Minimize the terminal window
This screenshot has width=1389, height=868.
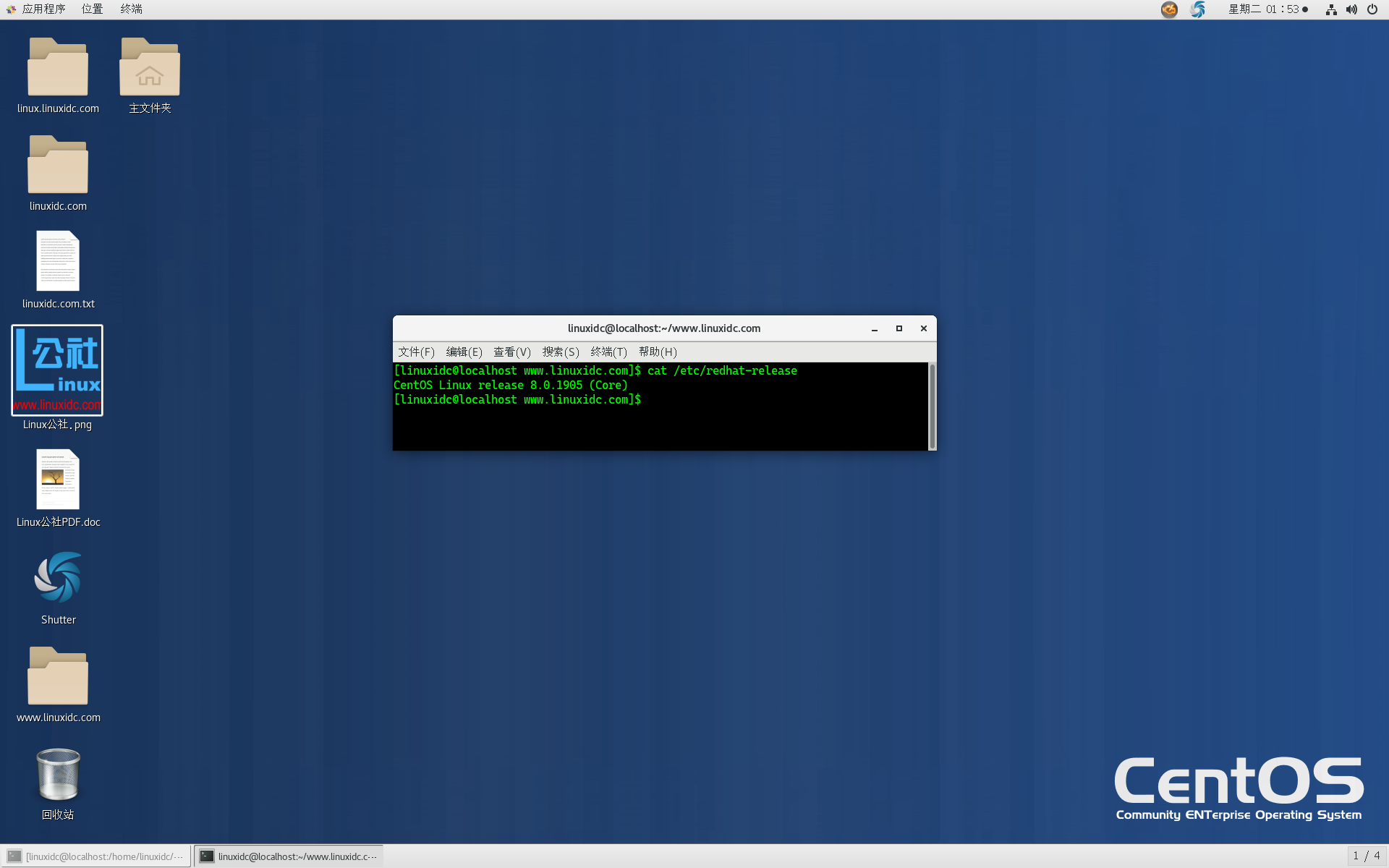pos(875,328)
